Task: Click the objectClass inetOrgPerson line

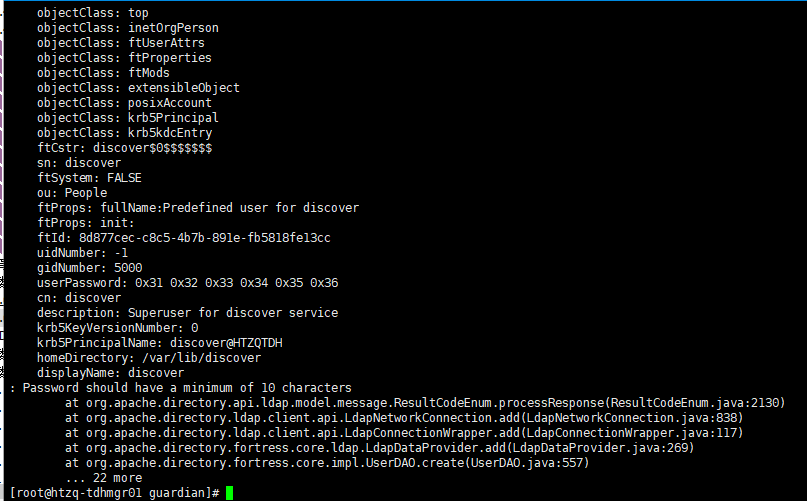Action: click(128, 28)
